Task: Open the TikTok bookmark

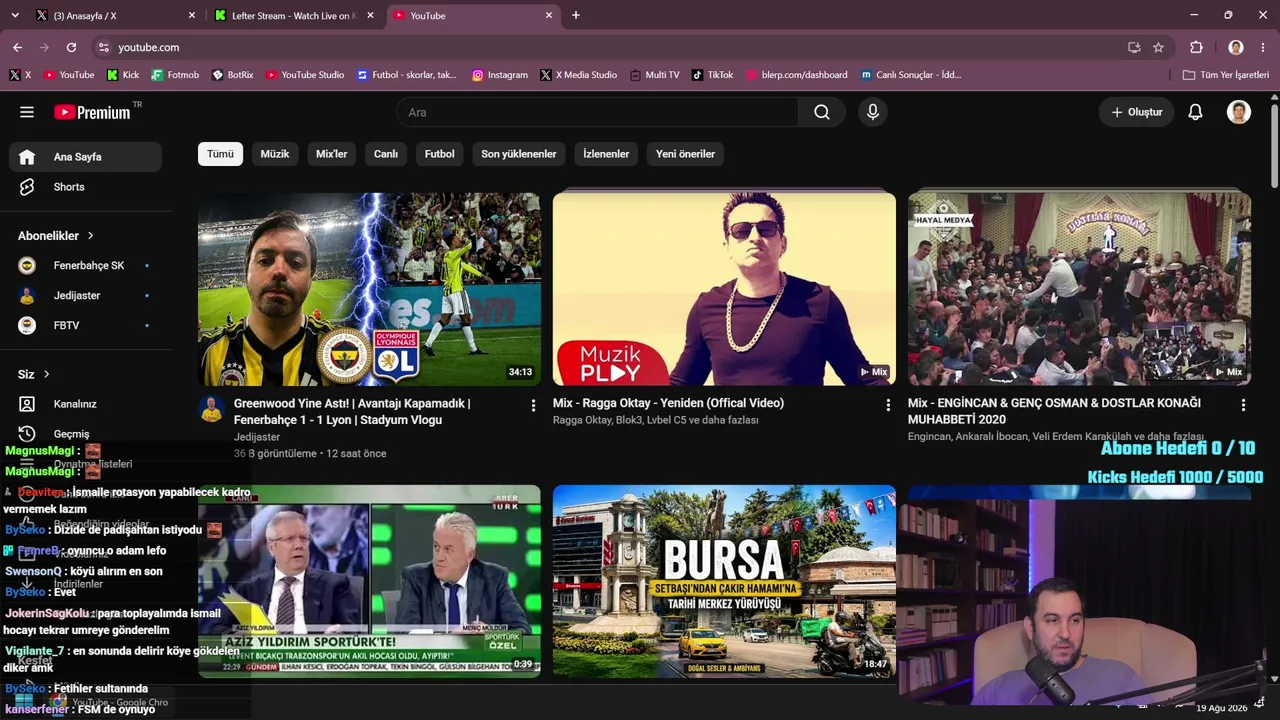Action: point(712,75)
